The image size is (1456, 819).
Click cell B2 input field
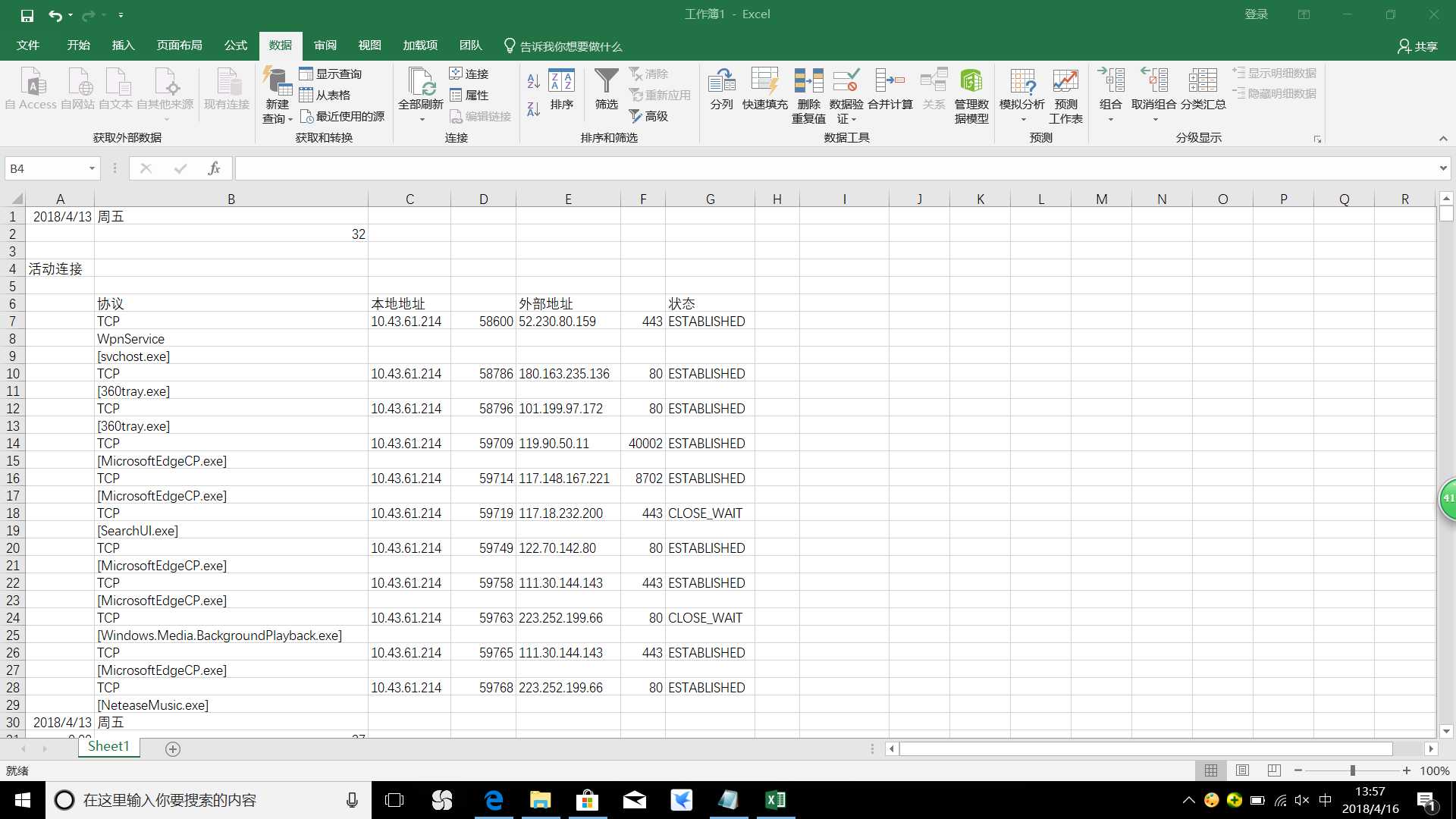231,234
